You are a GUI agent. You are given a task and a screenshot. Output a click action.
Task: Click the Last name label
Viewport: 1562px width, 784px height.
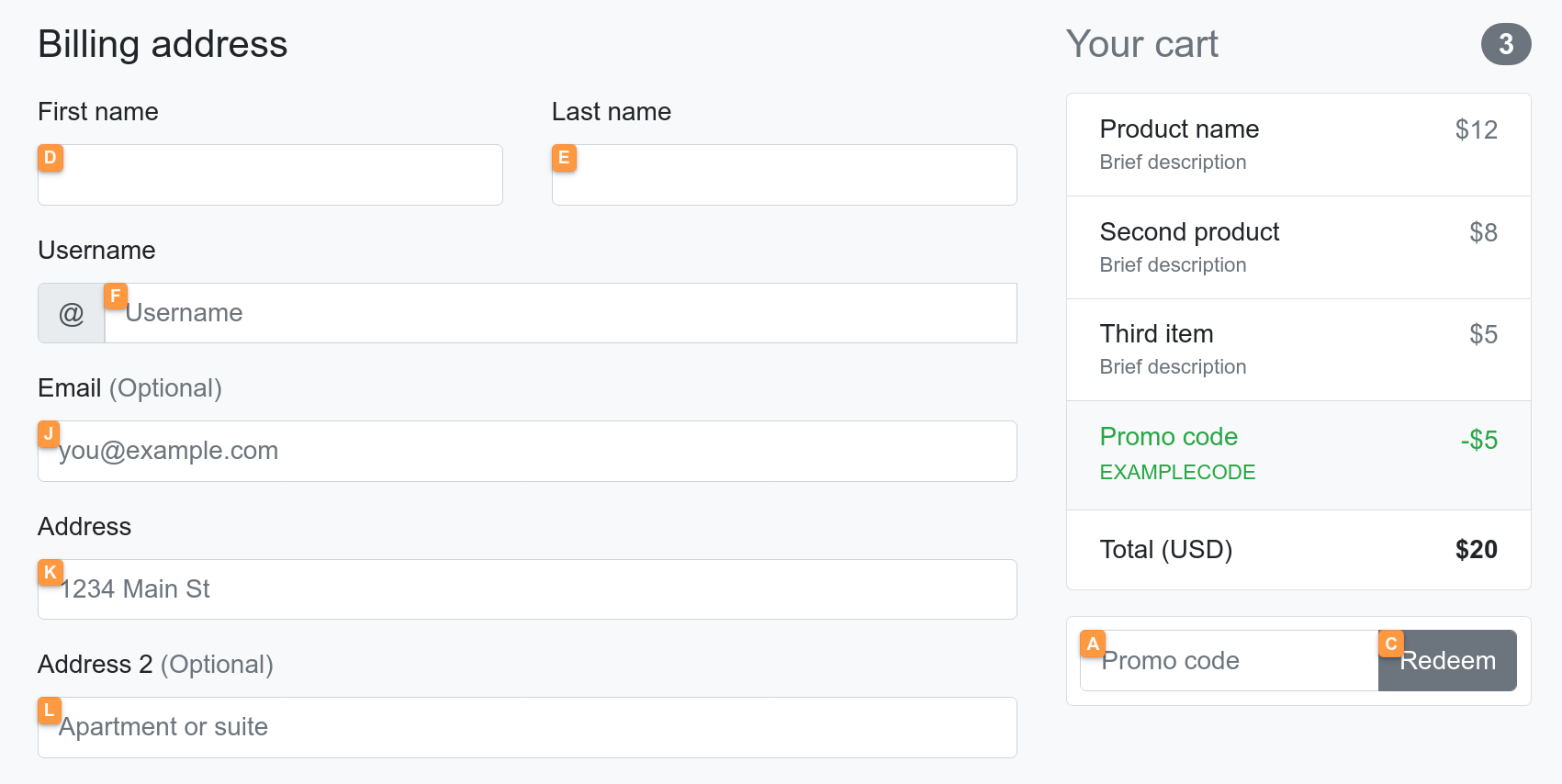pyautogui.click(x=612, y=112)
